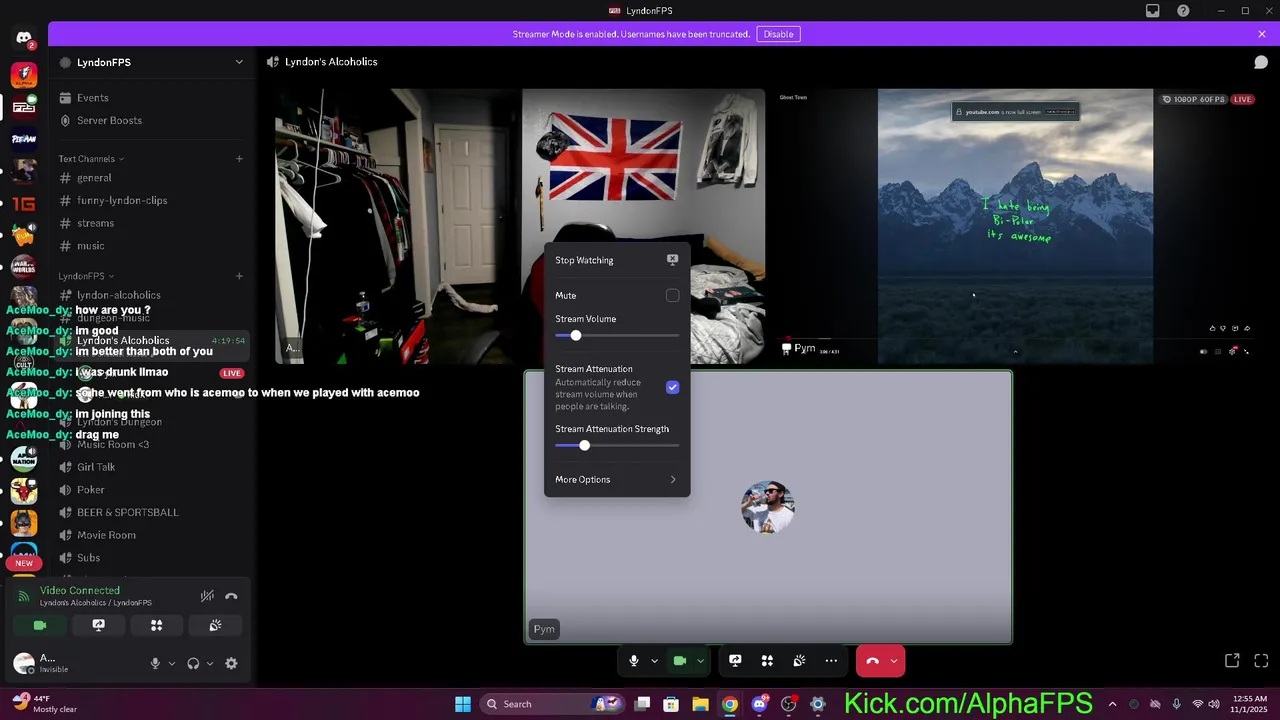The height and width of the screenshot is (720, 1280).
Task: Focus Pym's live stream tile
Action: [x=1013, y=226]
